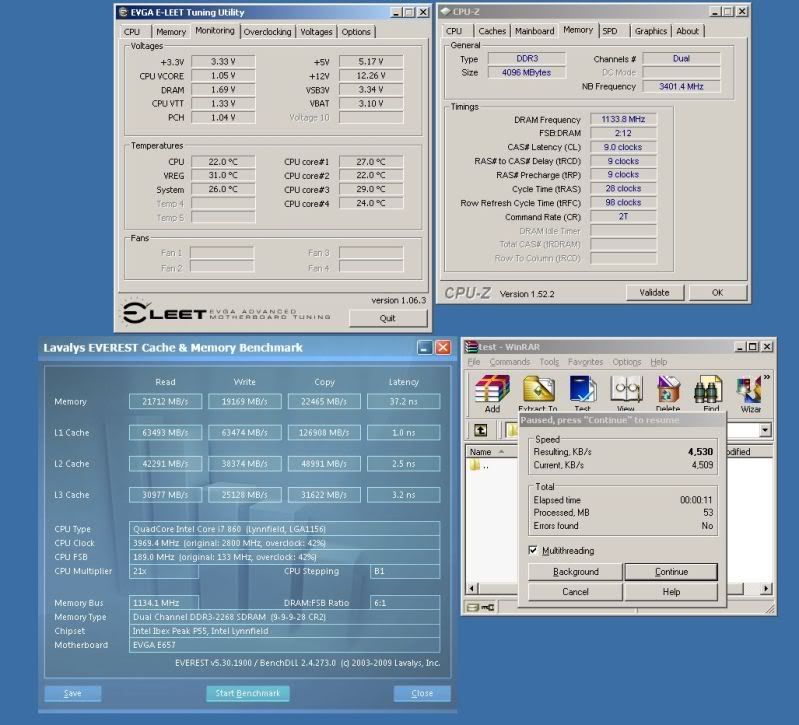Cancel the paused WinRAR test
799x725 pixels.
click(x=575, y=592)
